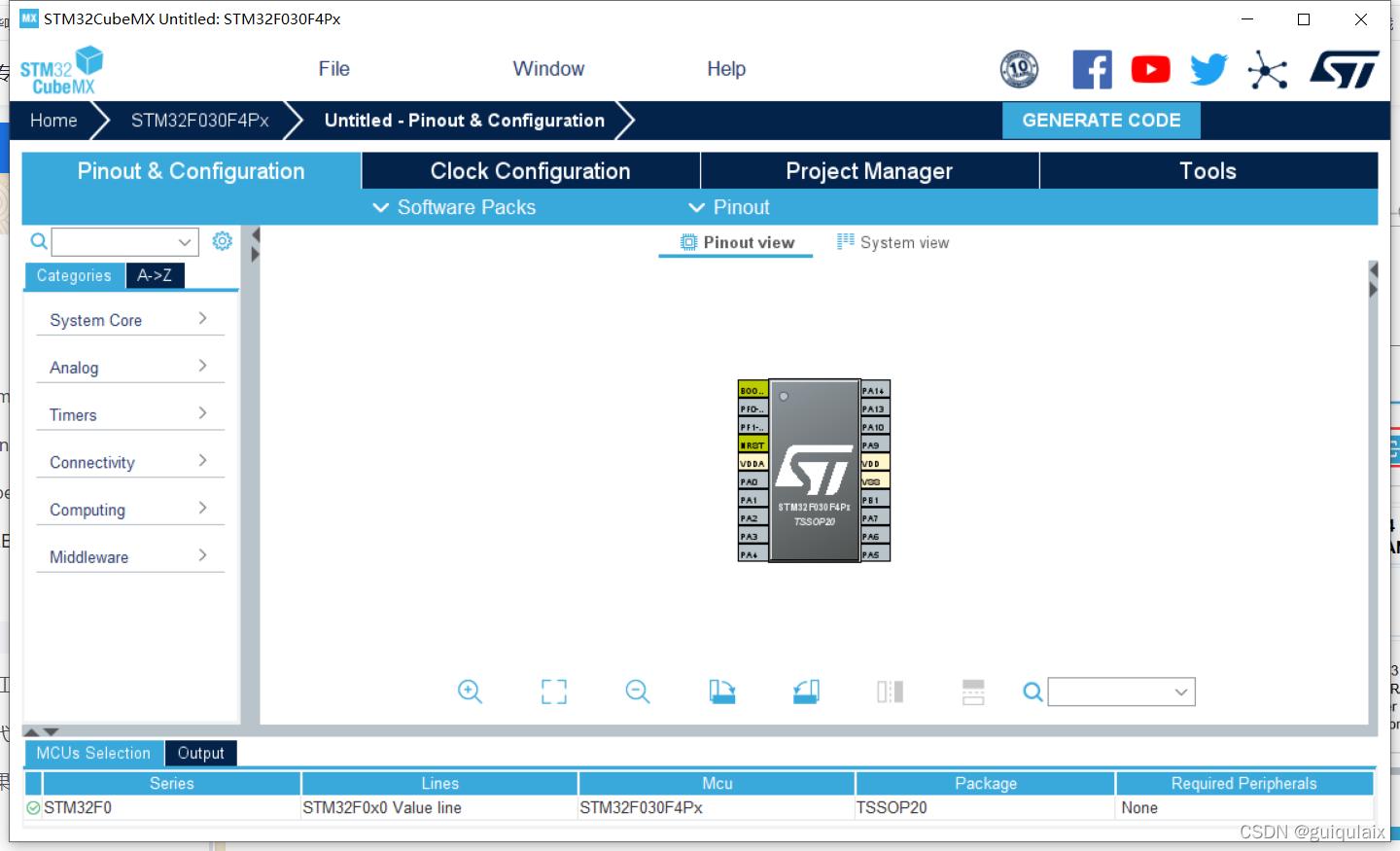Click the vertical split view icon
This screenshot has height=851, width=1400.
(890, 691)
